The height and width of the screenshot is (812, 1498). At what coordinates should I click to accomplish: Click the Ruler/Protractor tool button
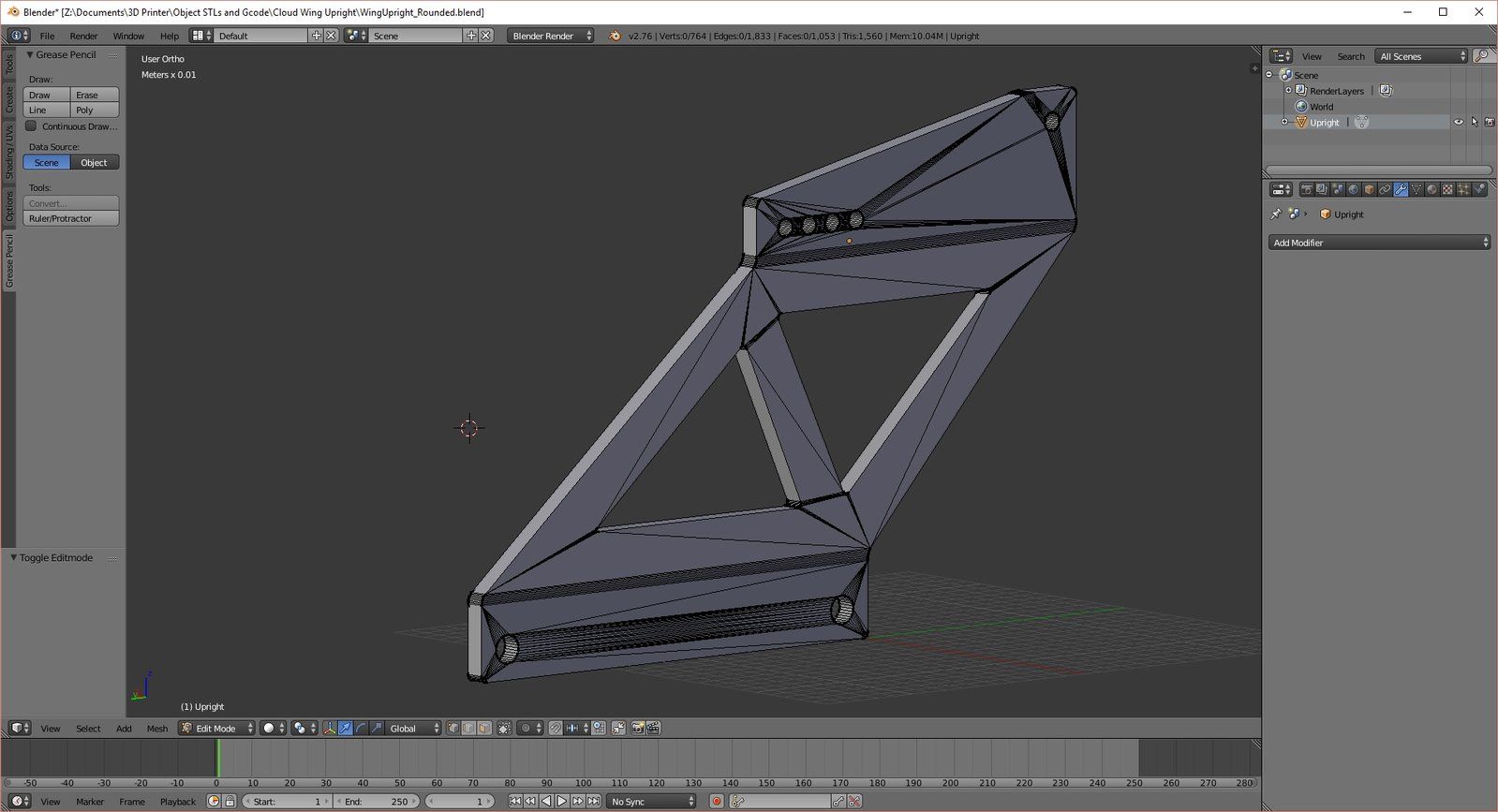71,218
